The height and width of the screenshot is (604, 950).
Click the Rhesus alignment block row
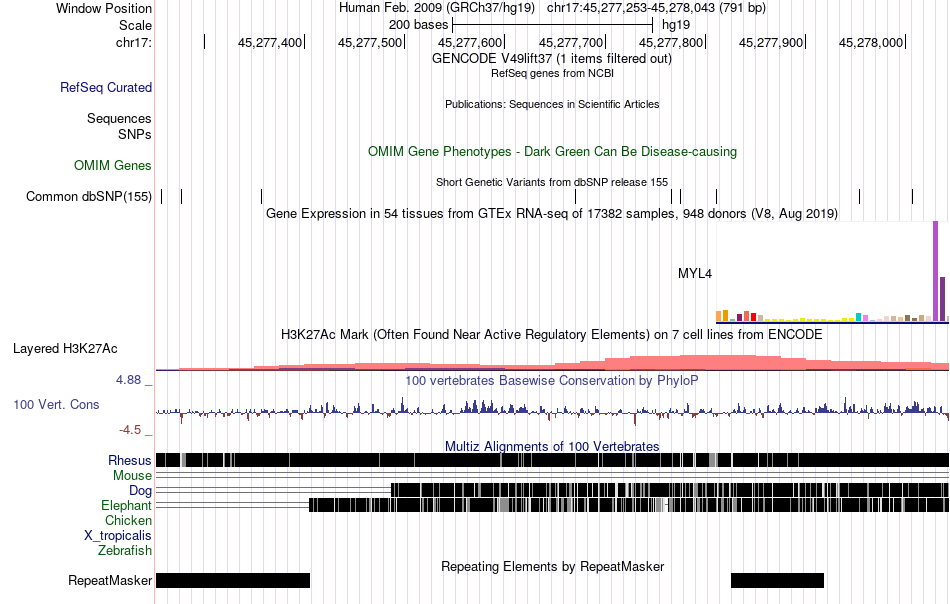pyautogui.click(x=552, y=460)
